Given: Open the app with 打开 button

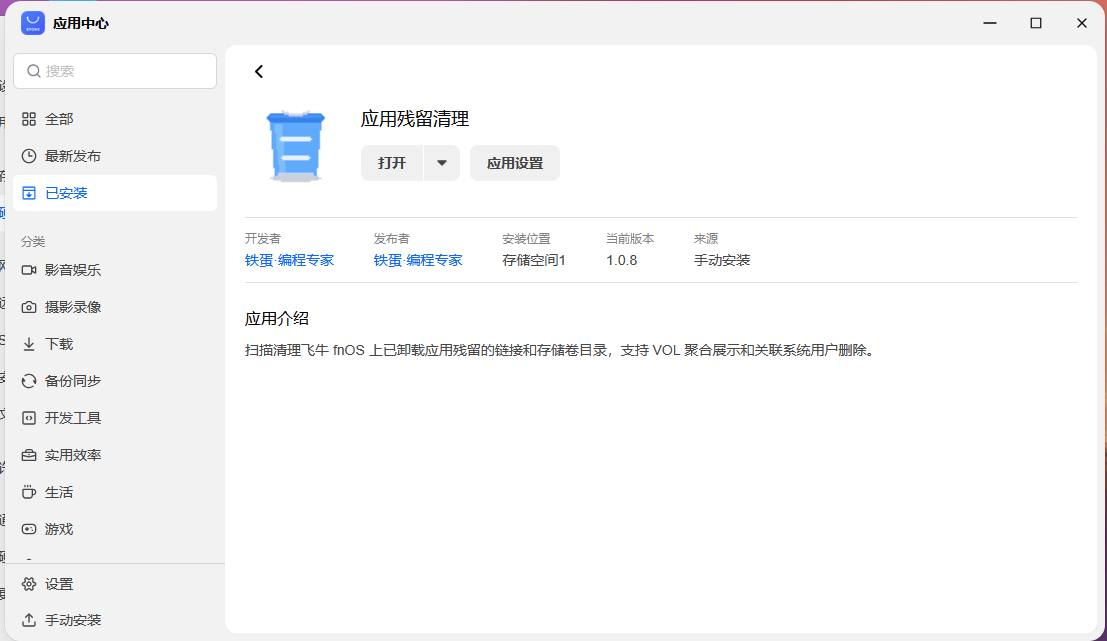Looking at the screenshot, I should point(392,163).
